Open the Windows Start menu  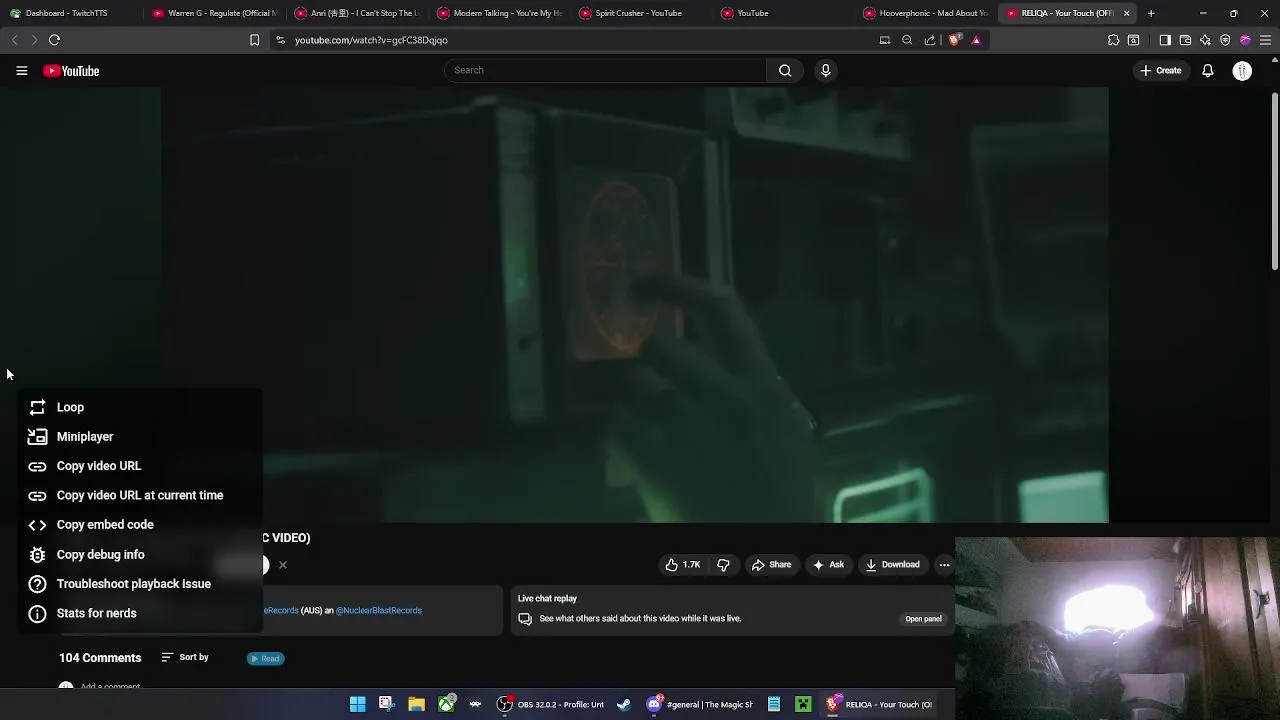(357, 704)
